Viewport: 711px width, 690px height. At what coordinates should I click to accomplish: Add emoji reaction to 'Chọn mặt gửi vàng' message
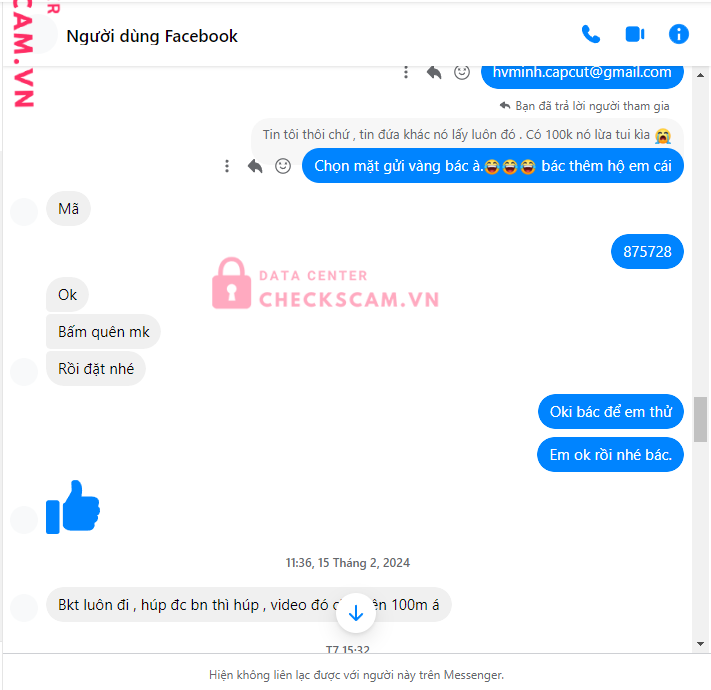pyautogui.click(x=282, y=166)
